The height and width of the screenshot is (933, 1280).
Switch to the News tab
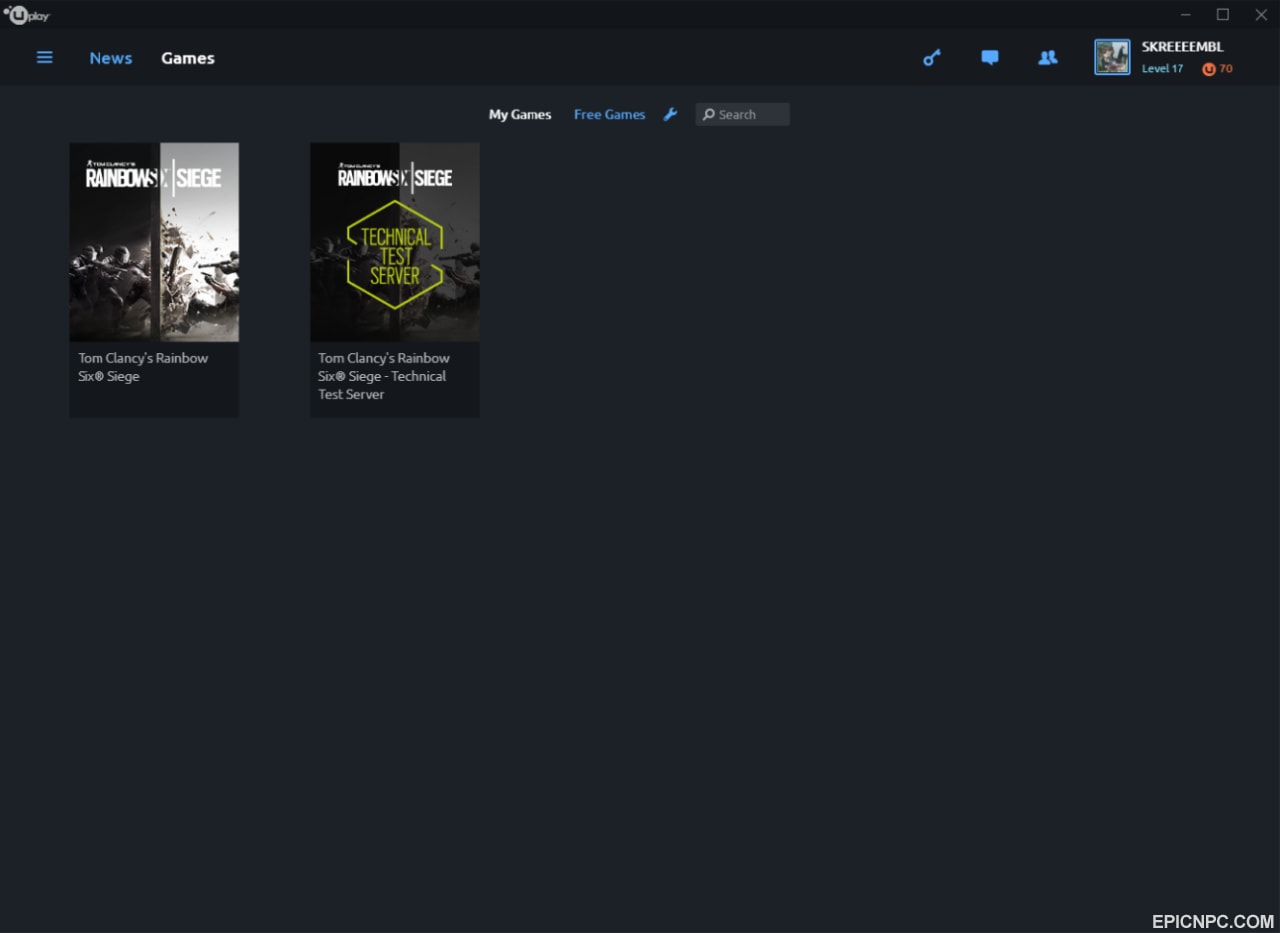[111, 58]
